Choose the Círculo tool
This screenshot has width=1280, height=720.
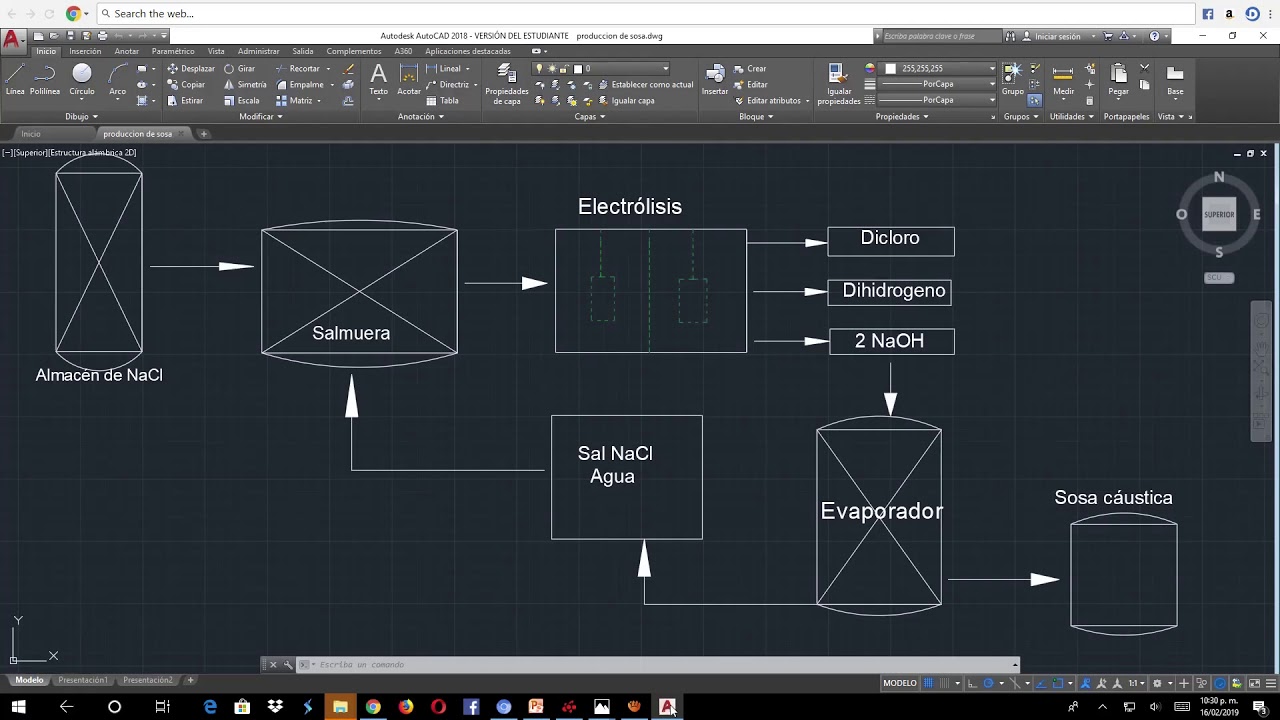pos(82,79)
